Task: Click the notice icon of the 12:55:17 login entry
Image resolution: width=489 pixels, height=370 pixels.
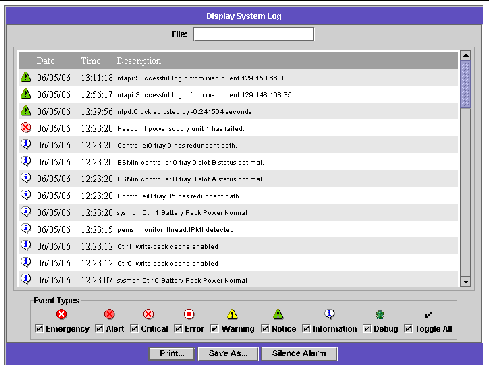Action: 26,94
